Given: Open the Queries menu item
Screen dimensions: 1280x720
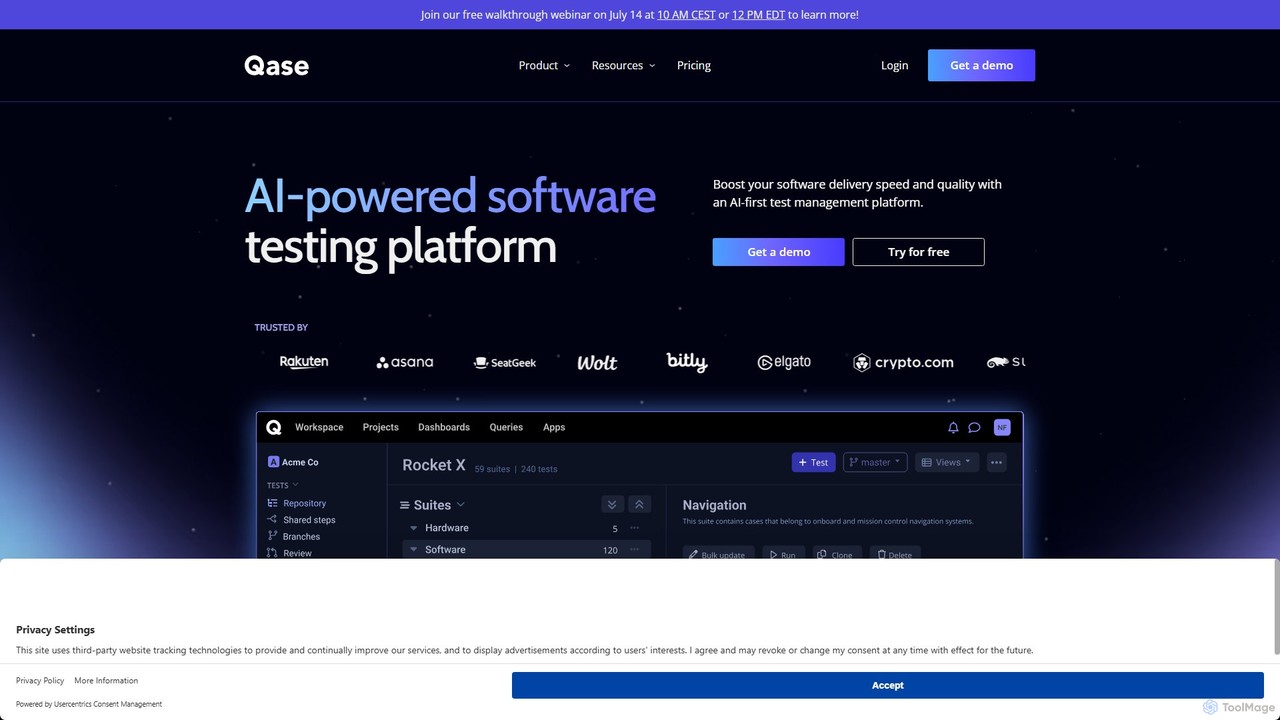Looking at the screenshot, I should [506, 427].
